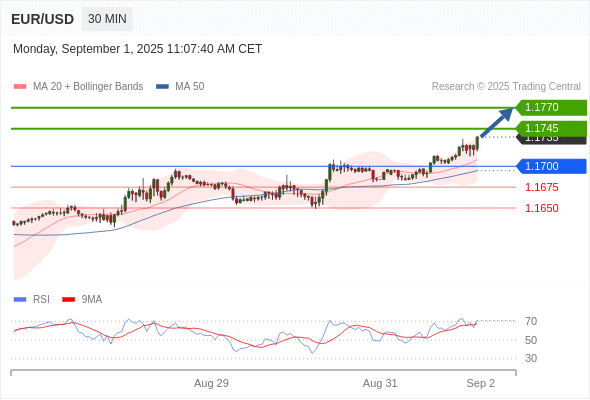Click the RSI 70 level label

coord(531,321)
